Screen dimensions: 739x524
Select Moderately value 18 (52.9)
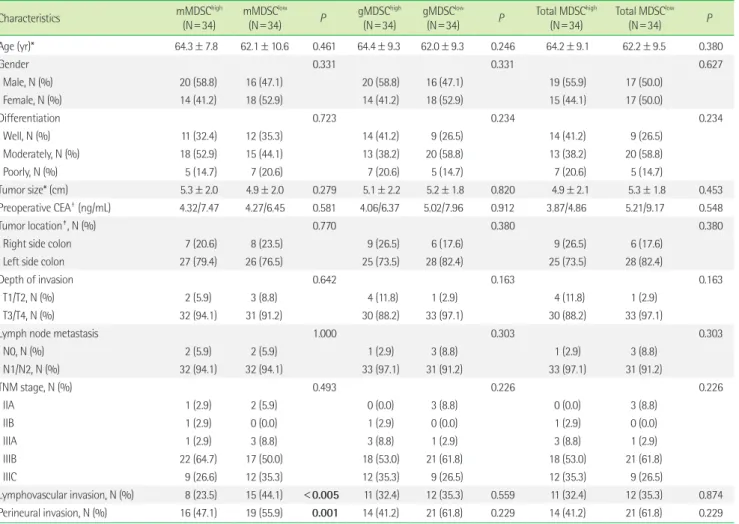point(198,154)
